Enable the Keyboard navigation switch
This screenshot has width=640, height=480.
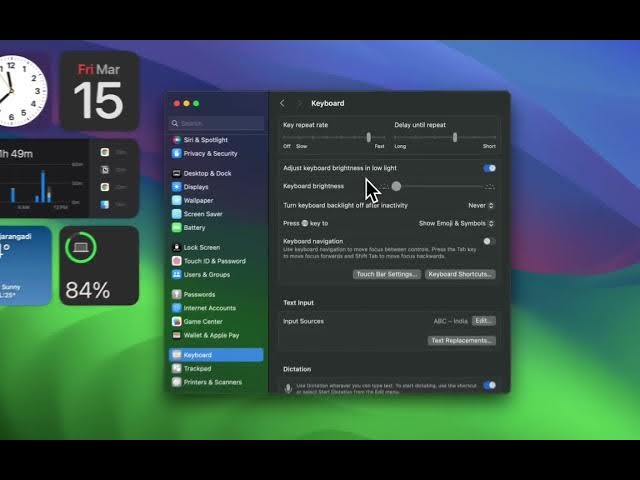pyautogui.click(x=489, y=241)
